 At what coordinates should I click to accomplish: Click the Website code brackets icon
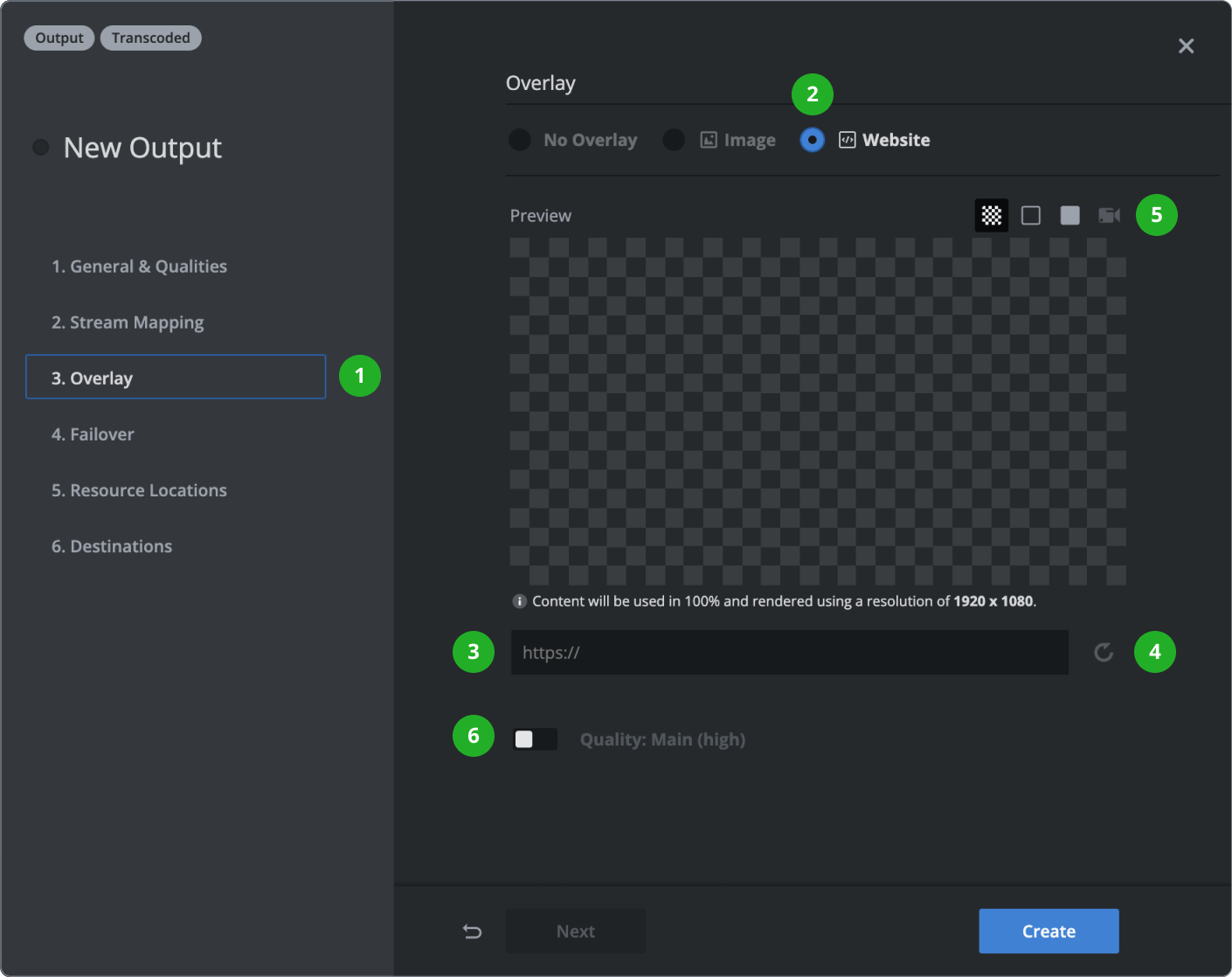click(846, 139)
